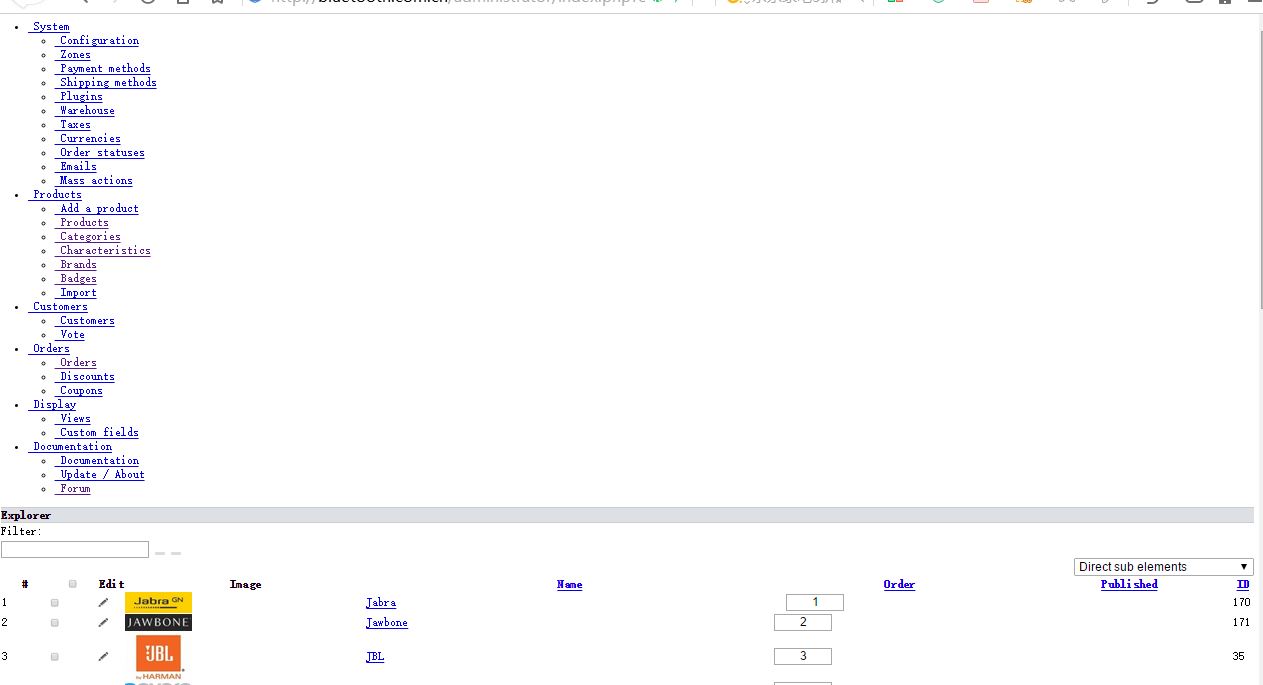Sort brands by Order column
The width and height of the screenshot is (1263, 685).
[x=899, y=584]
